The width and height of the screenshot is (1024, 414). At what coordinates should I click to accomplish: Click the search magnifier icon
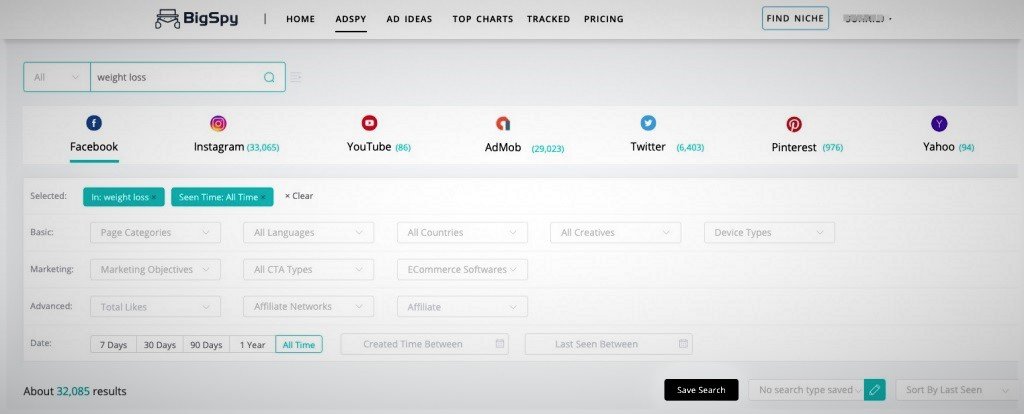(x=269, y=77)
